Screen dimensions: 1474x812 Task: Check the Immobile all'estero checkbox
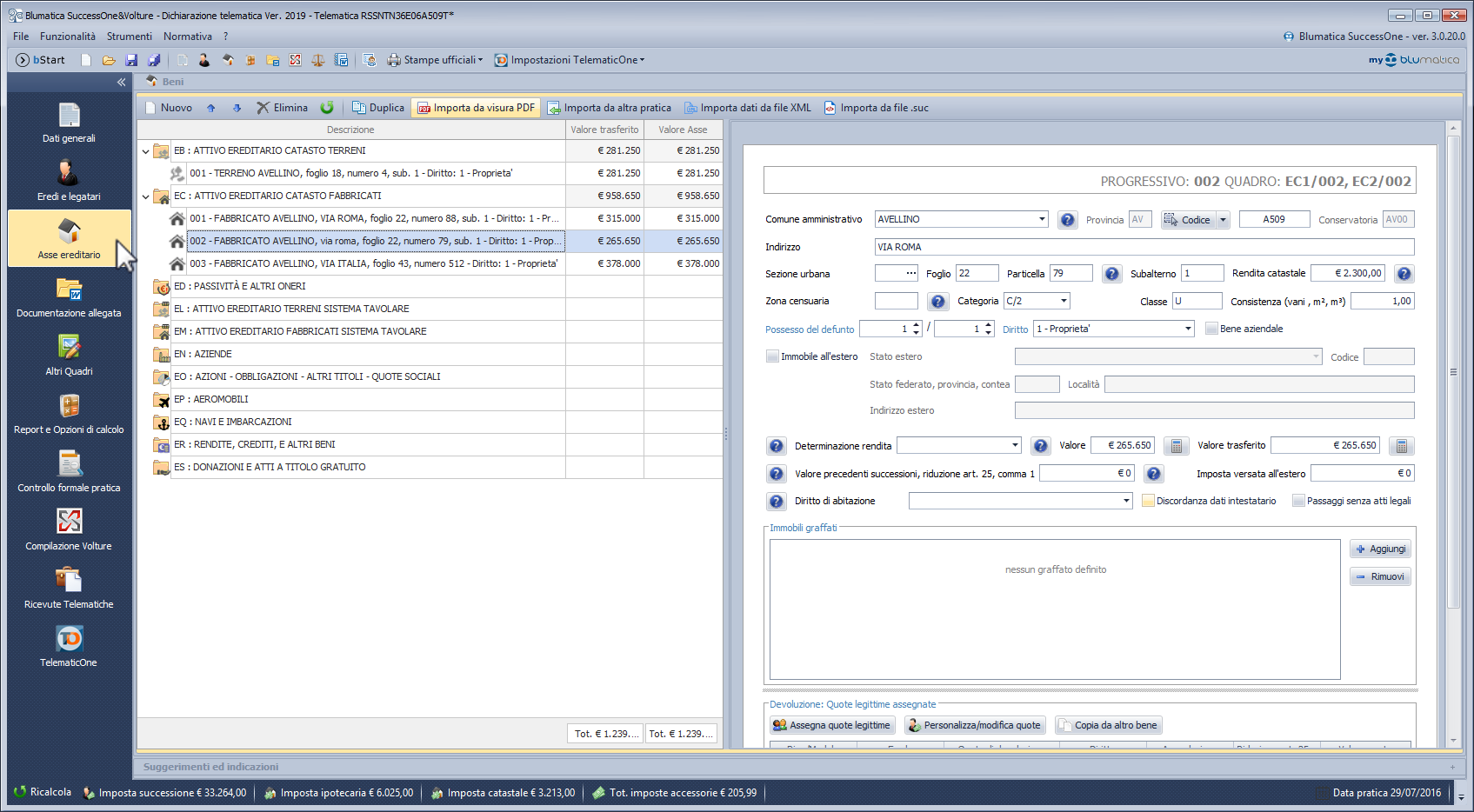click(772, 356)
